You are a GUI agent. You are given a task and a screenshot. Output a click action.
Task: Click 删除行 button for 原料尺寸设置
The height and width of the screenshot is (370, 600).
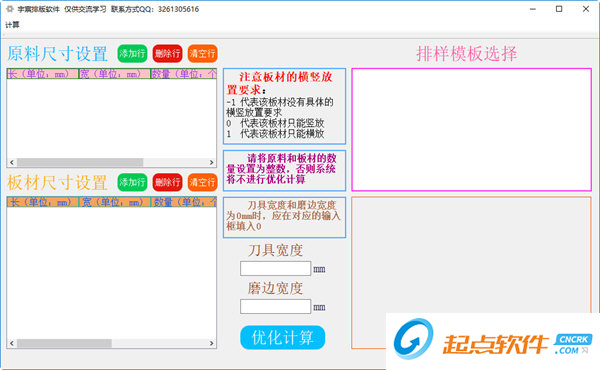(x=168, y=53)
